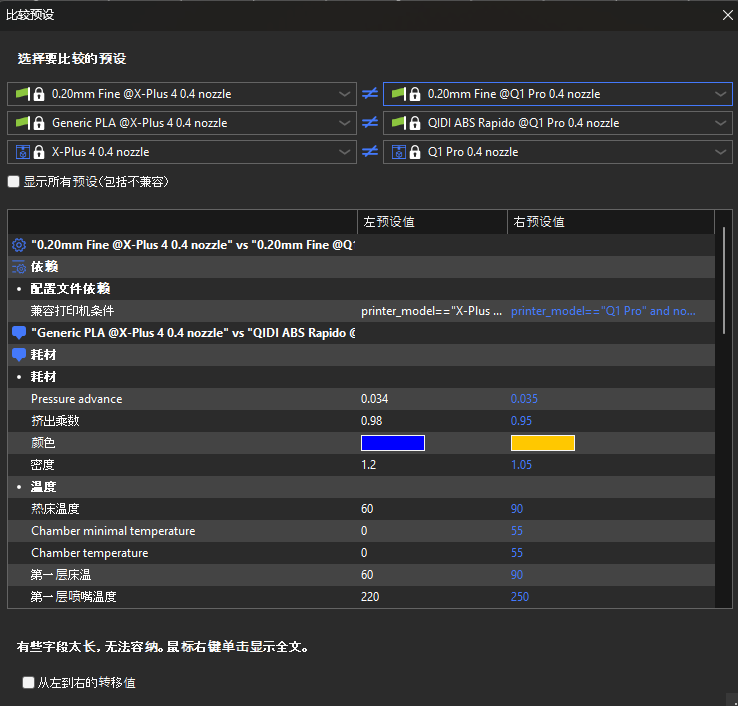Screen dimensions: 738x706
Task: Click lock icon in Generic PLA preset box
Action: [x=39, y=123]
